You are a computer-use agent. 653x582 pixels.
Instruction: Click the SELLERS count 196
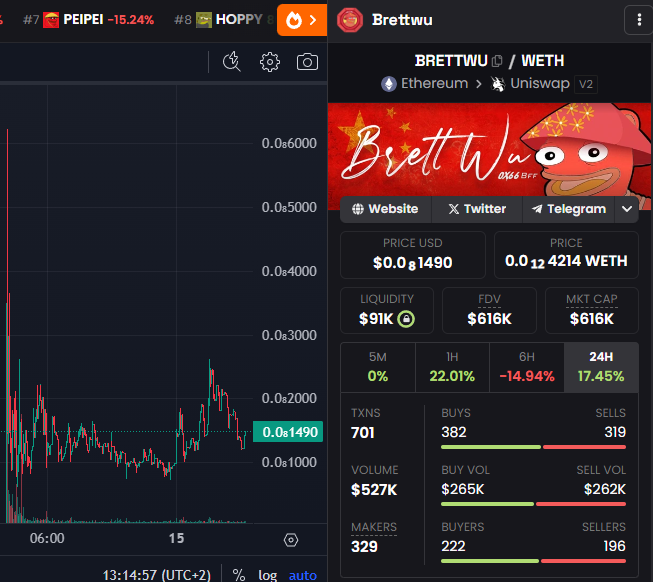(x=615, y=546)
